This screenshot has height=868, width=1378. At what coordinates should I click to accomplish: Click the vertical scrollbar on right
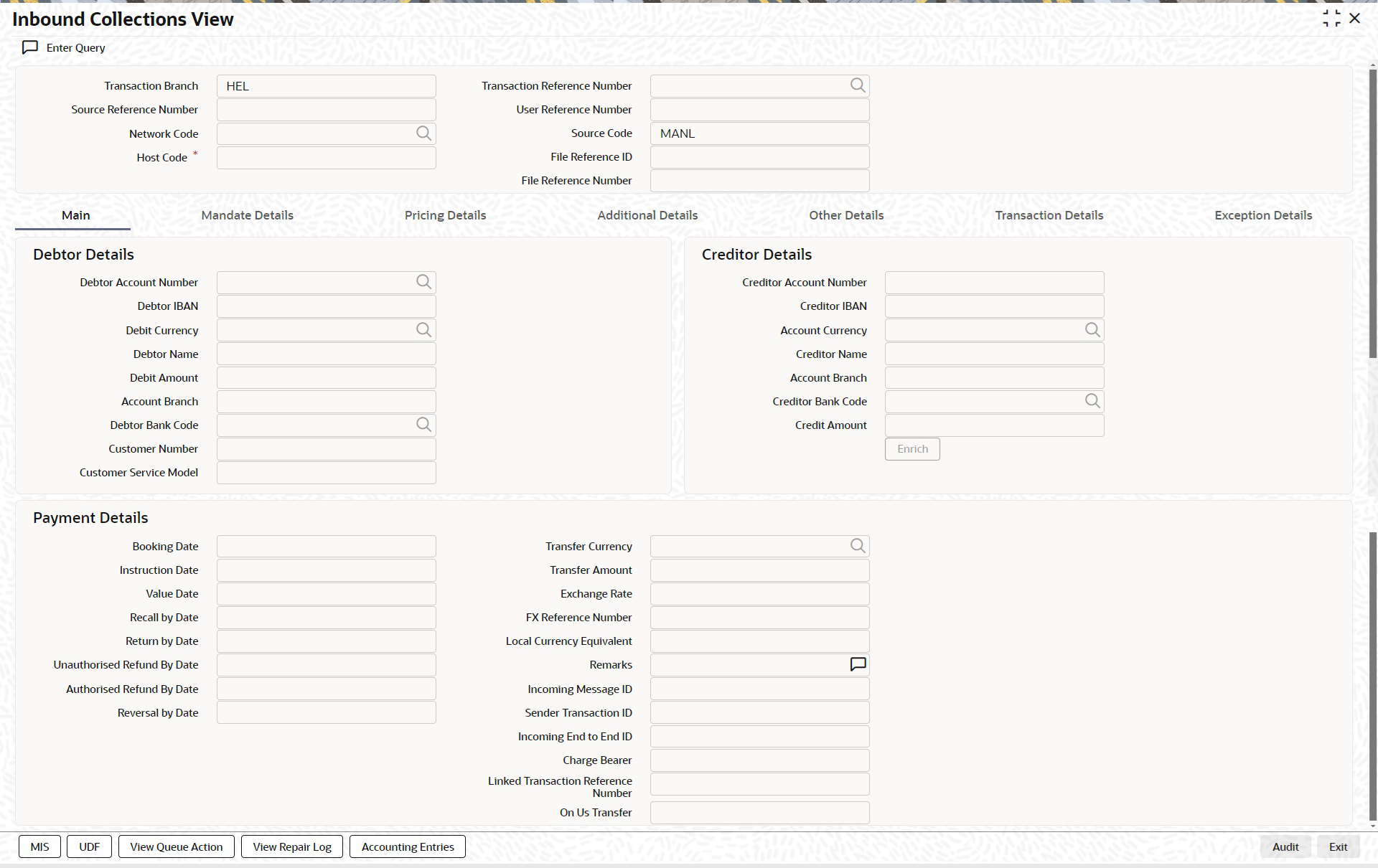1372,215
